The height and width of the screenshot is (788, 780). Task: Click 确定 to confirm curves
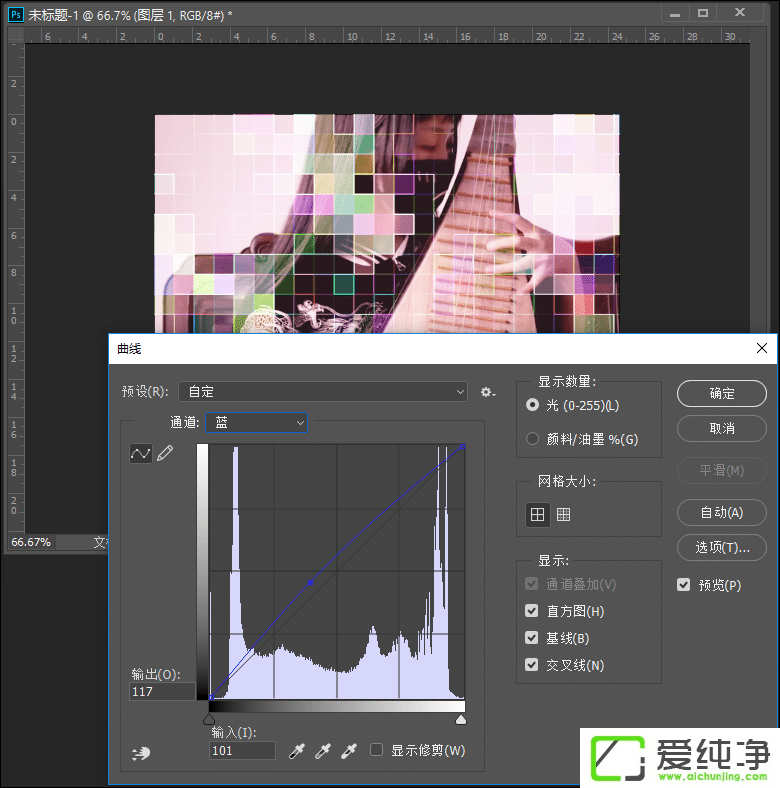(722, 394)
